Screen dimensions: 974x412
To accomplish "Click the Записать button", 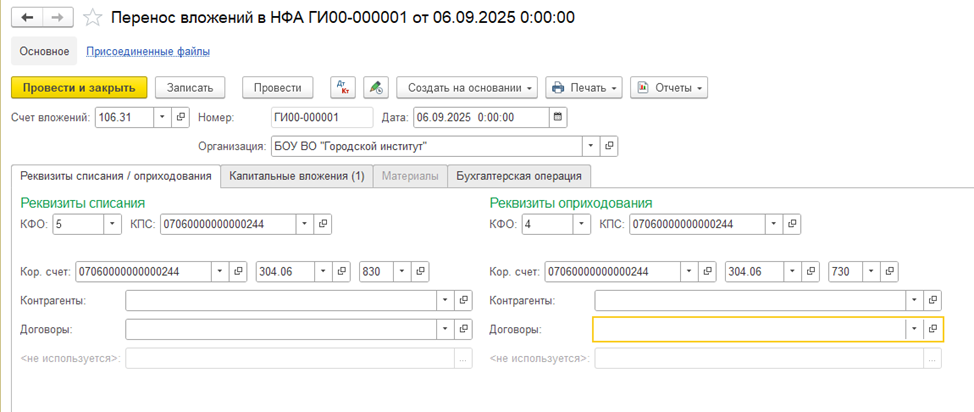I will tap(189, 88).
